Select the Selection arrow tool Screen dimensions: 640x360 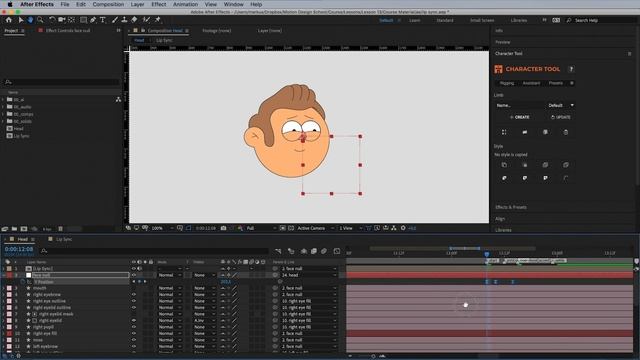[x=21, y=20]
